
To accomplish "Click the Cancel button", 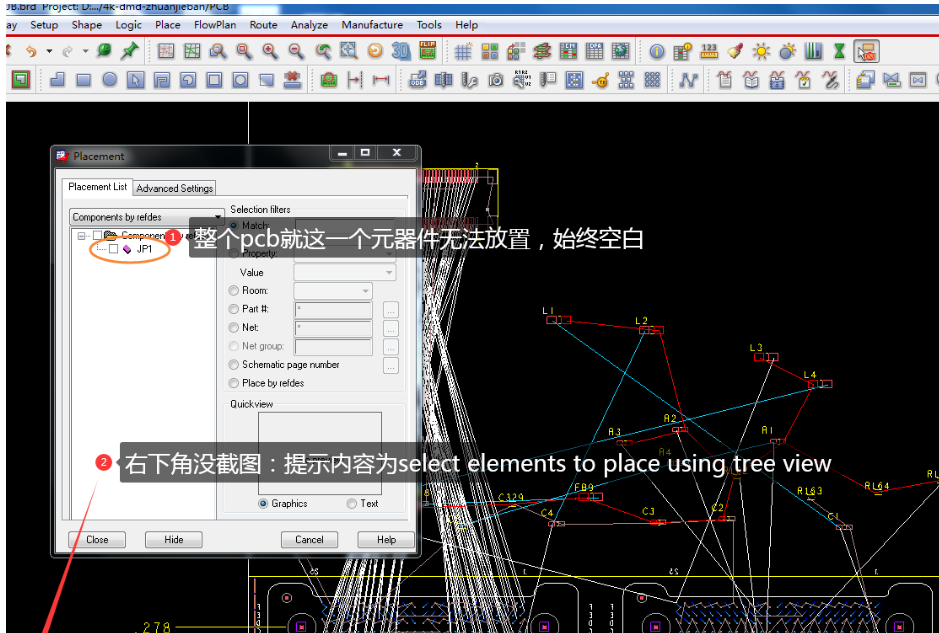I will [309, 540].
